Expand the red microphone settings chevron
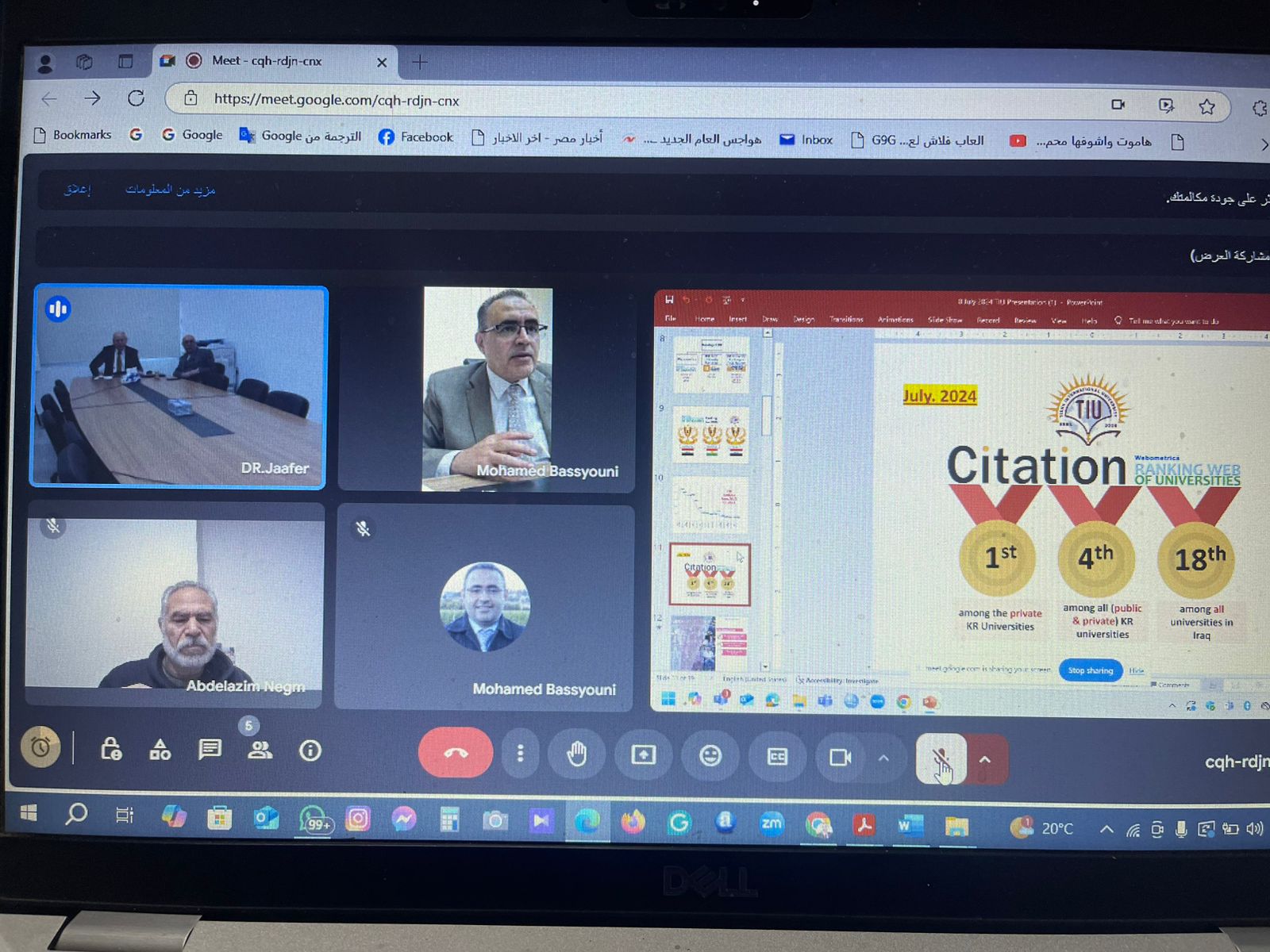 tap(986, 760)
